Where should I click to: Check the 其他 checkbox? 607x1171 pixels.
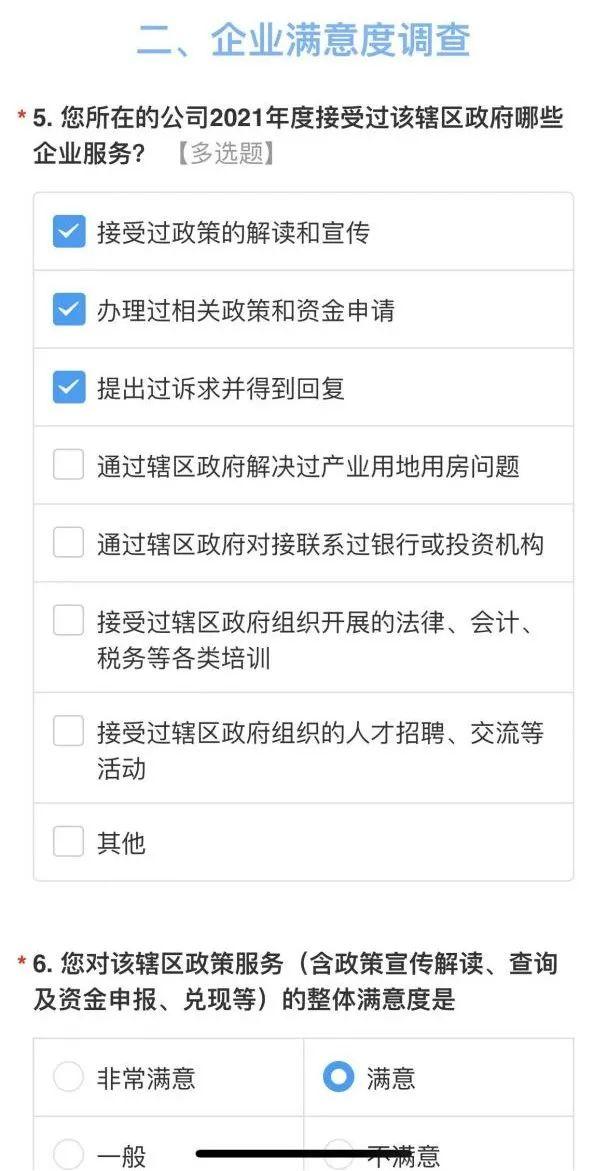pyautogui.click(x=68, y=842)
